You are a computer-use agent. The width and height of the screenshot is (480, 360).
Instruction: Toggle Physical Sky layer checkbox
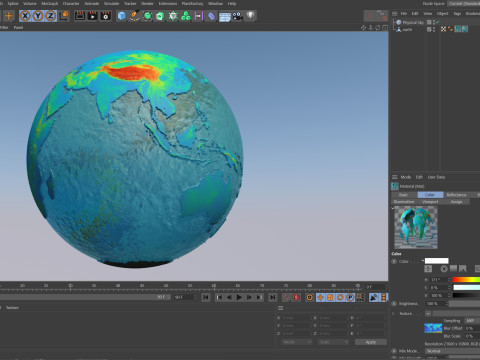429,22
